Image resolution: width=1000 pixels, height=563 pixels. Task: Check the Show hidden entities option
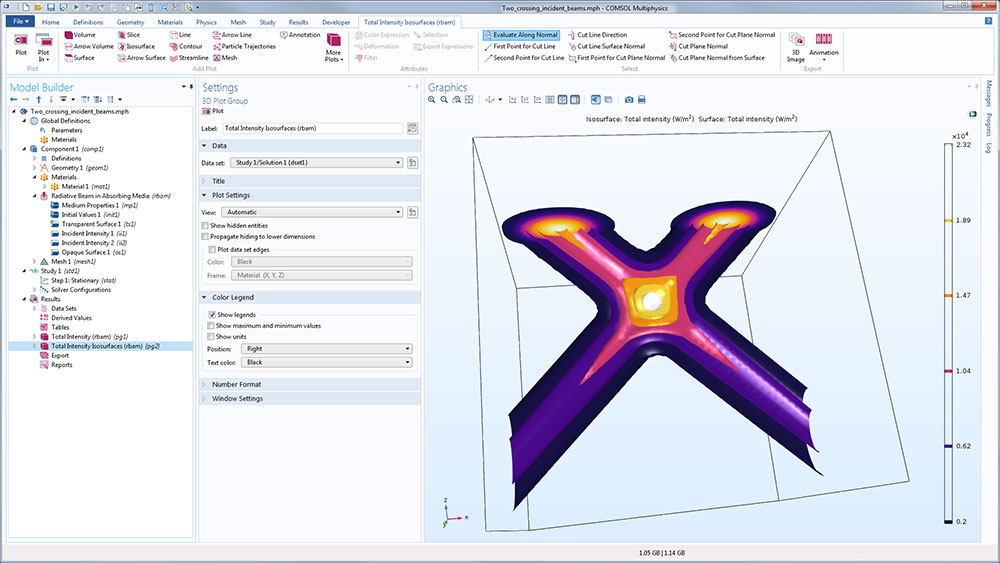(206, 226)
